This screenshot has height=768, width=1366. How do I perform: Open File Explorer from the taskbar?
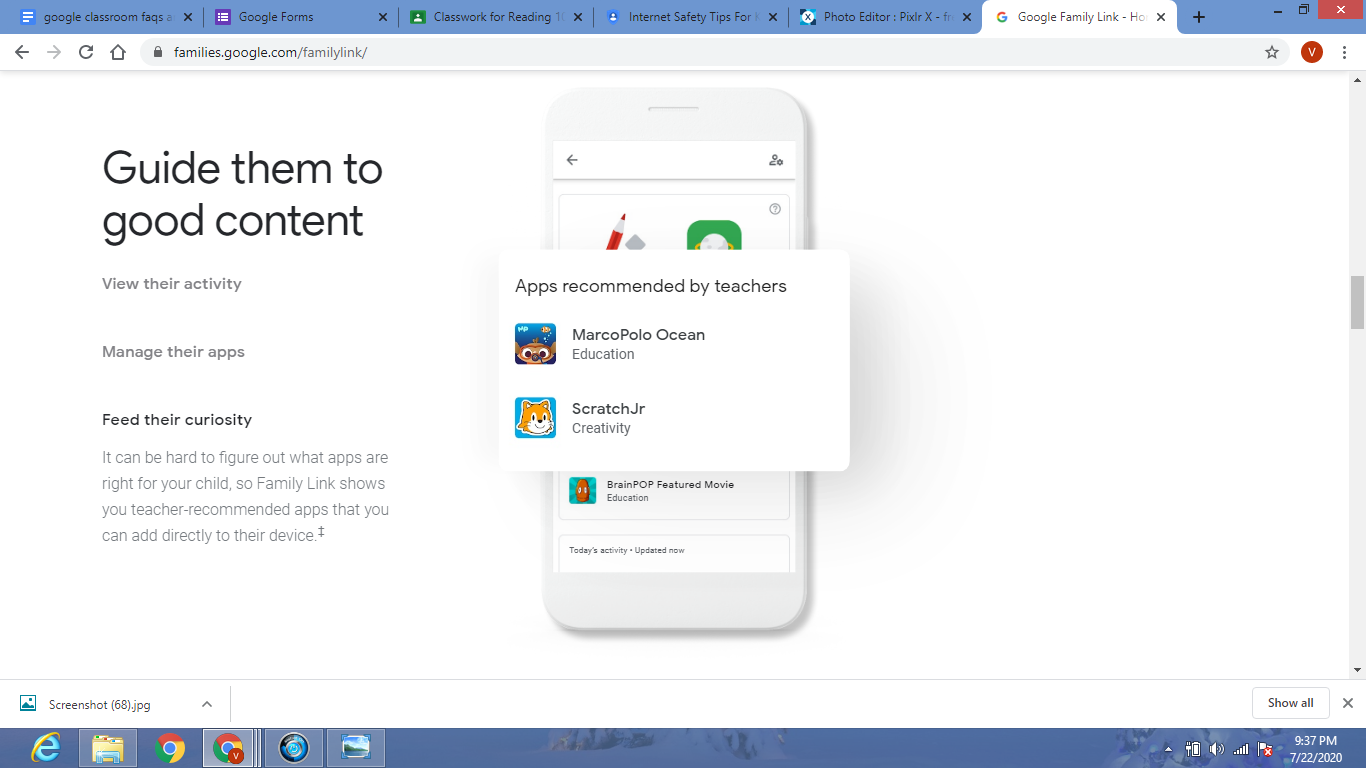(108, 748)
